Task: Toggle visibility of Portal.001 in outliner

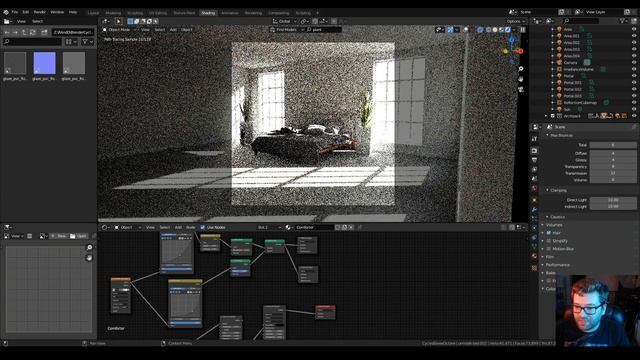Action: (x=634, y=82)
